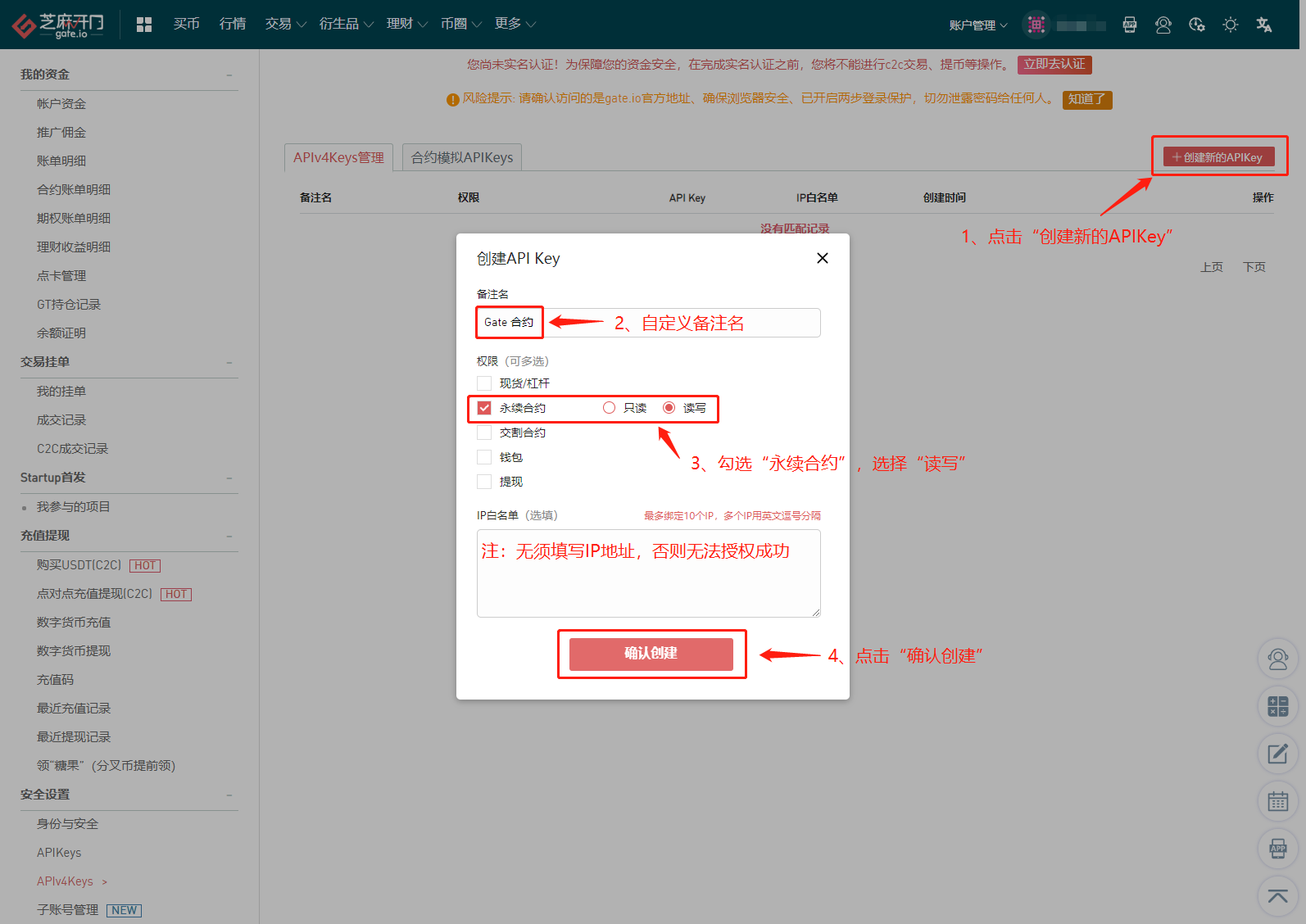Expand the 衍生品 dropdown menu
Image resolution: width=1306 pixels, height=924 pixels.
(x=346, y=24)
